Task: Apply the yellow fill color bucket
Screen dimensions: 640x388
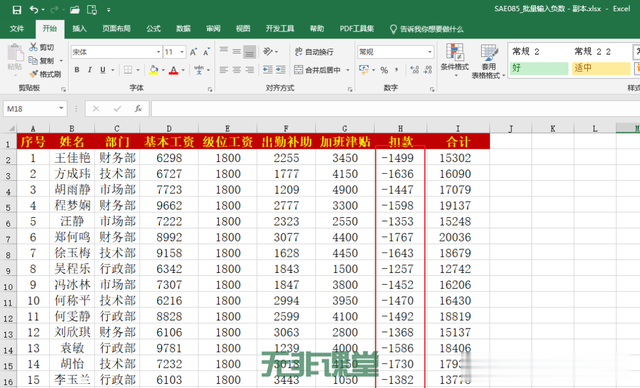Action: point(154,70)
